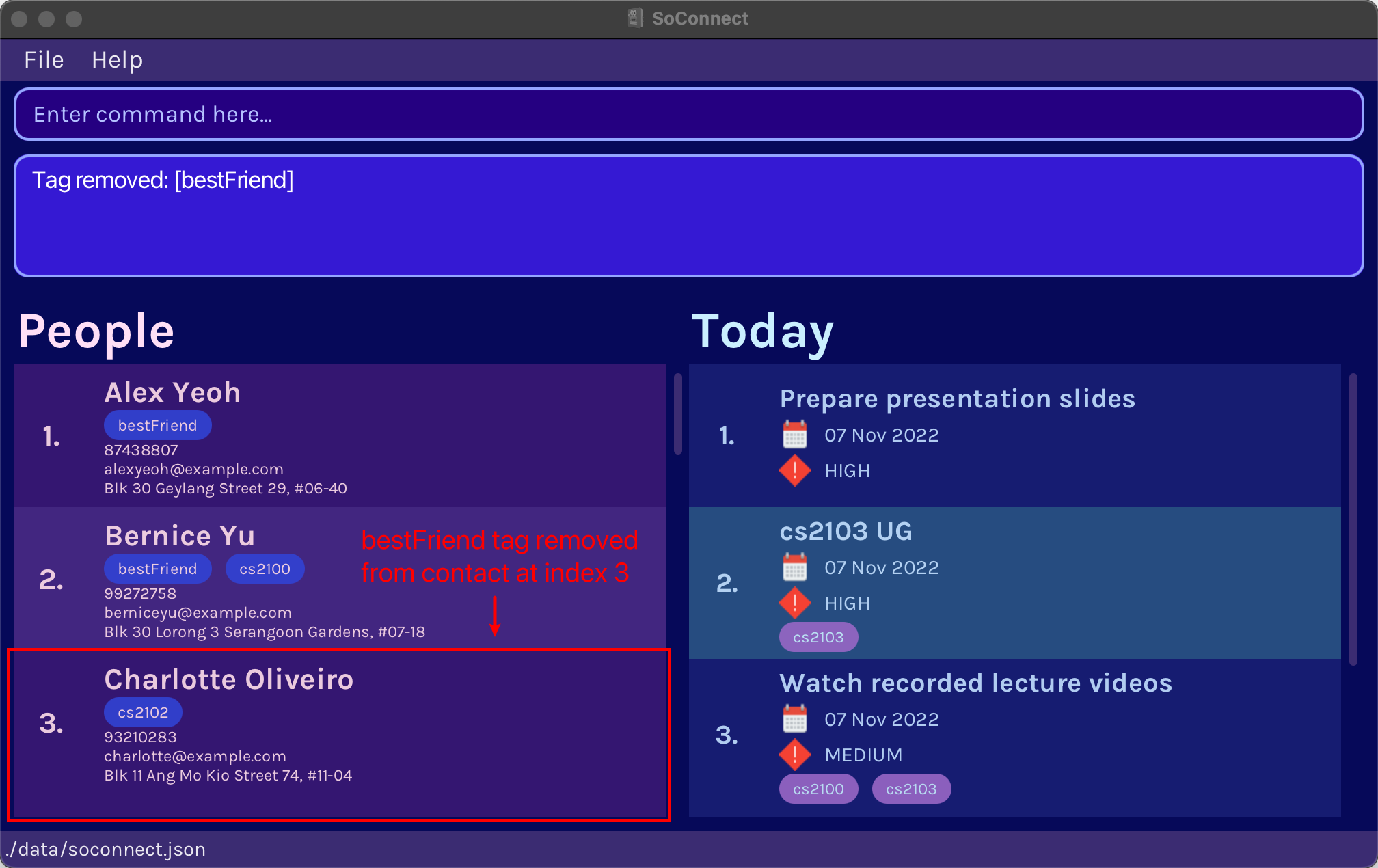This screenshot has width=1378, height=868.
Task: Click the MEDIUM priority label
Action: click(x=863, y=755)
